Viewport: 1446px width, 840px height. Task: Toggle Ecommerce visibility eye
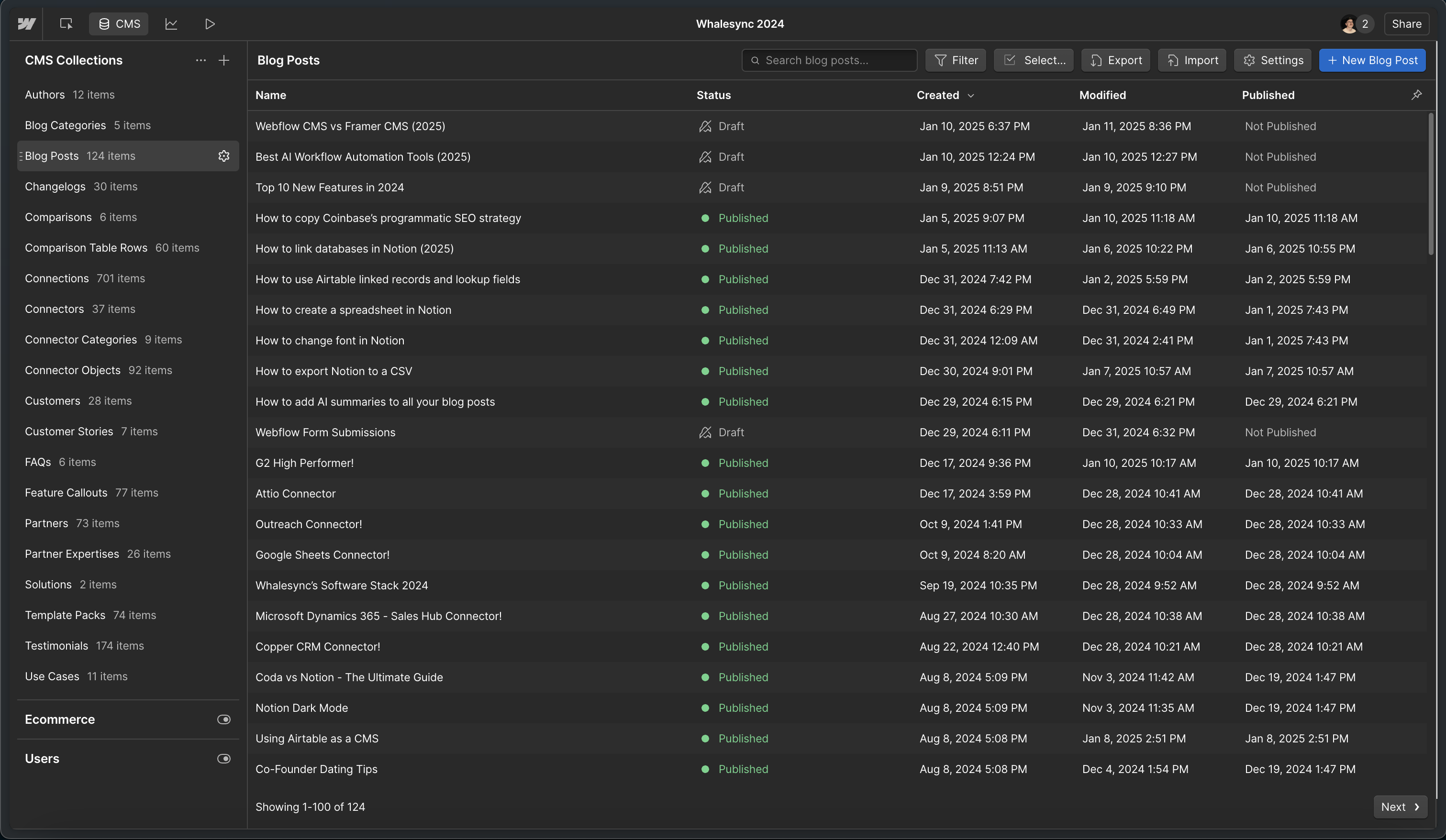[224, 719]
